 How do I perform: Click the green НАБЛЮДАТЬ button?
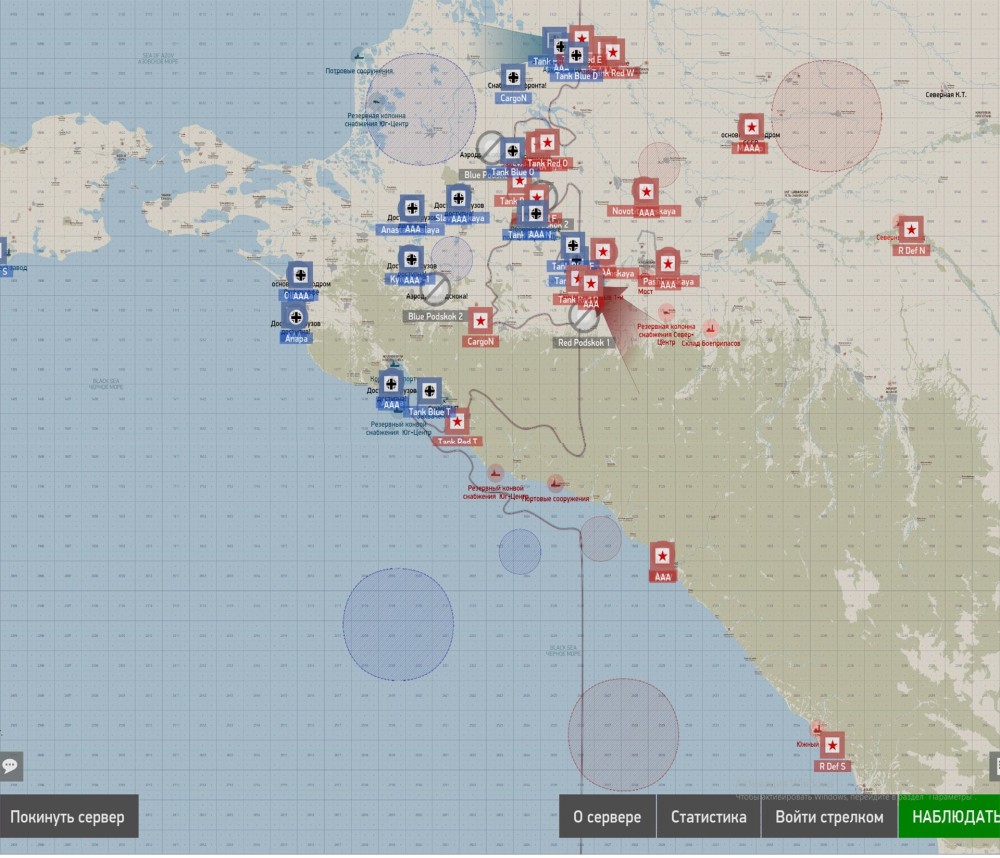(949, 817)
